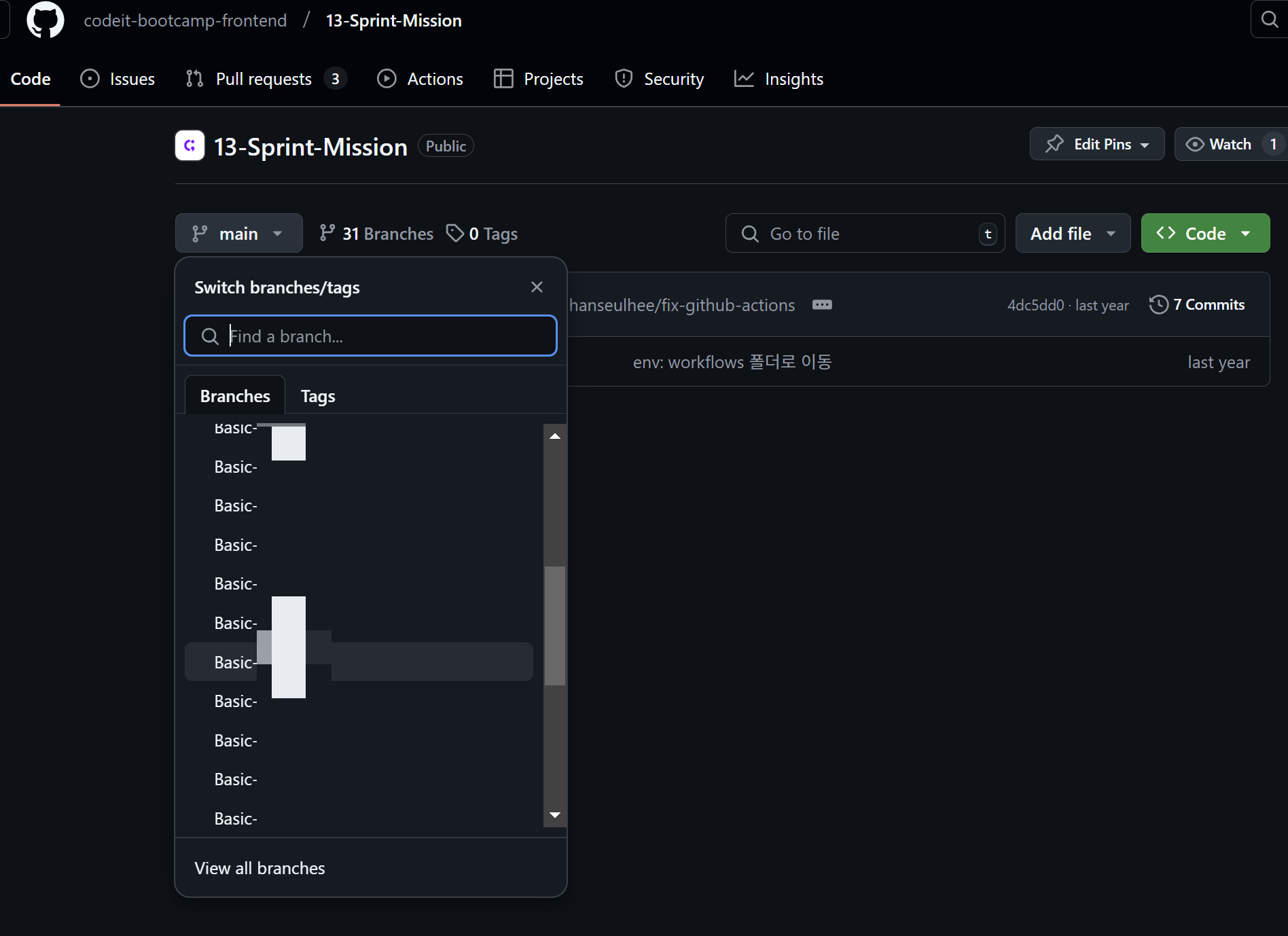Open the 31 Branches link
Screen dimensions: 1288x936
pos(376,234)
